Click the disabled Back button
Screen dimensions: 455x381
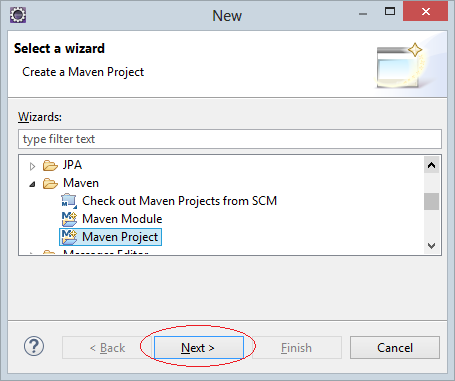click(x=107, y=347)
